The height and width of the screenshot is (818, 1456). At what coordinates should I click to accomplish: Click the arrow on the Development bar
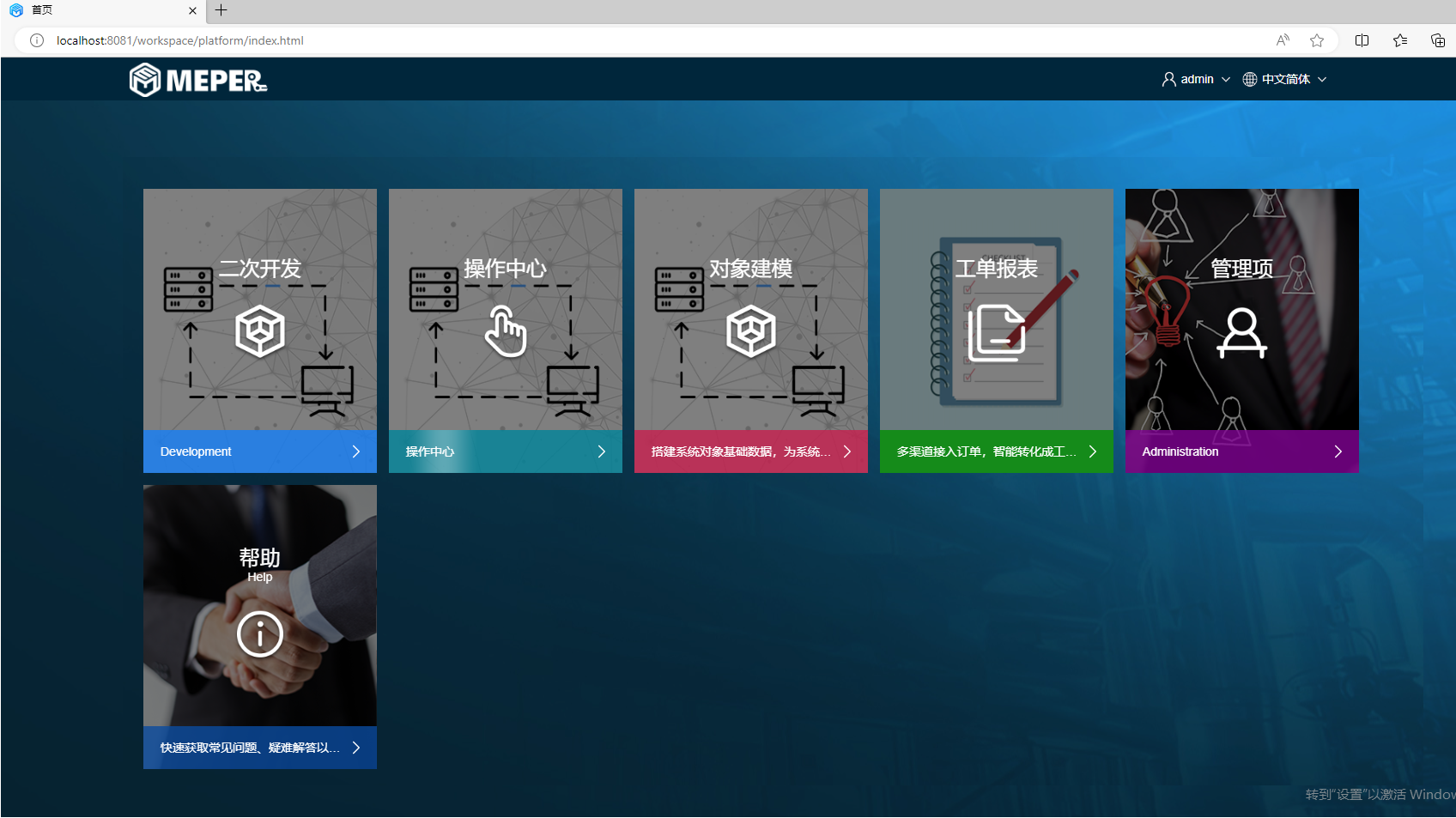(x=356, y=451)
